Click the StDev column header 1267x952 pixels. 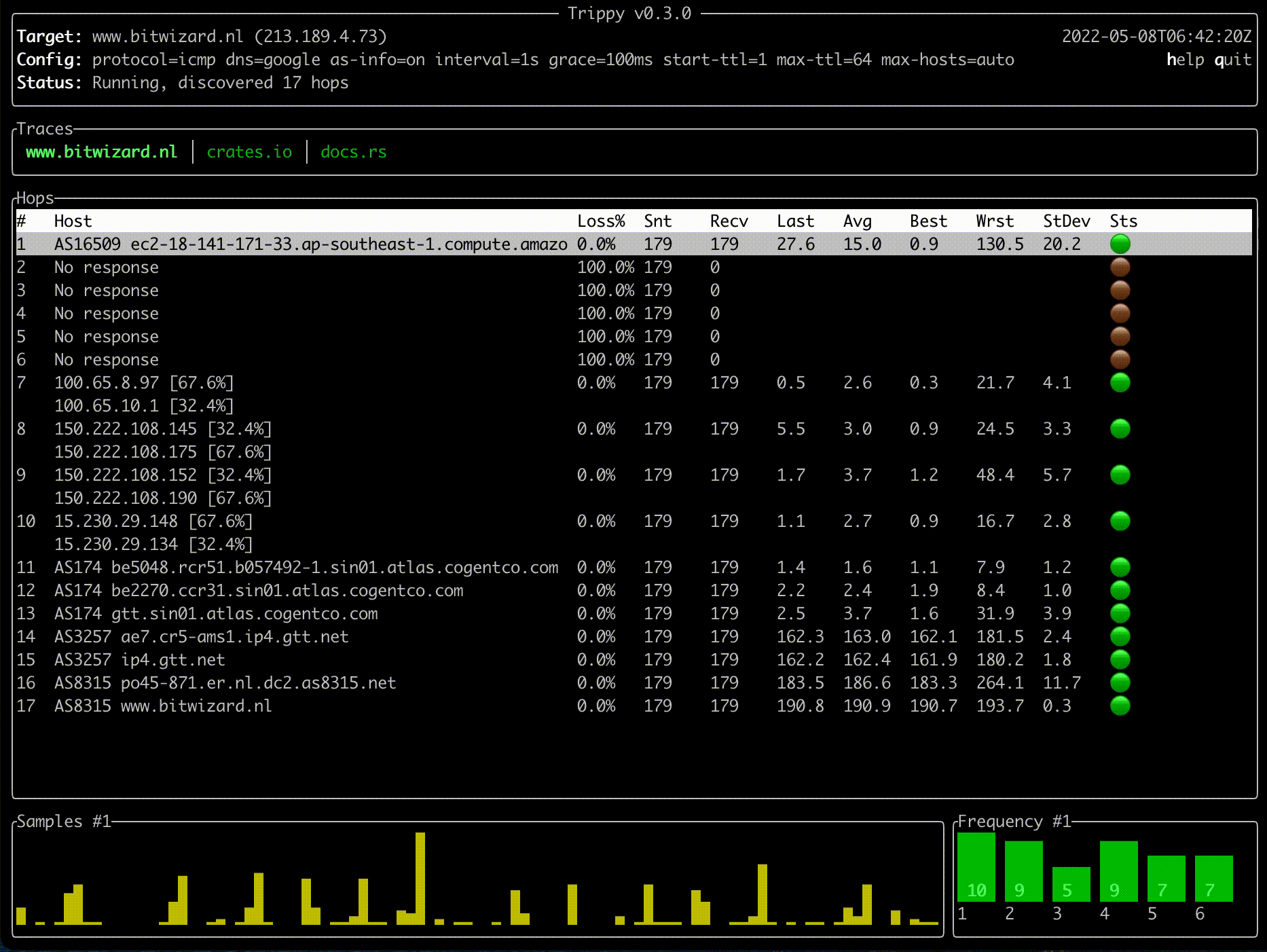pyautogui.click(x=1066, y=221)
